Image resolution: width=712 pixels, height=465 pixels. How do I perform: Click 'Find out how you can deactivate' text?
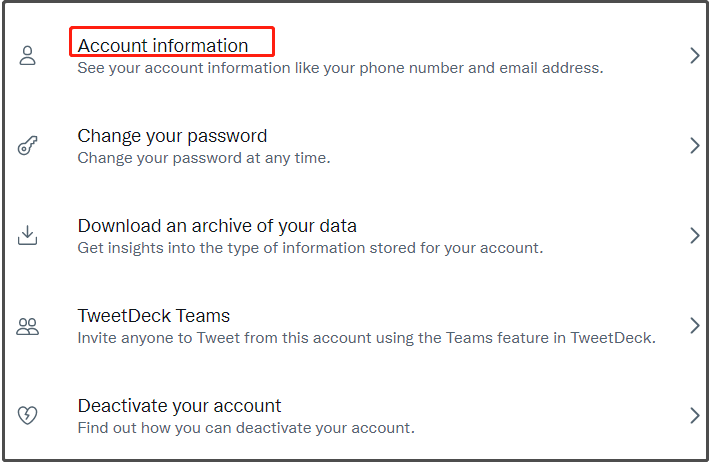[x=246, y=428]
